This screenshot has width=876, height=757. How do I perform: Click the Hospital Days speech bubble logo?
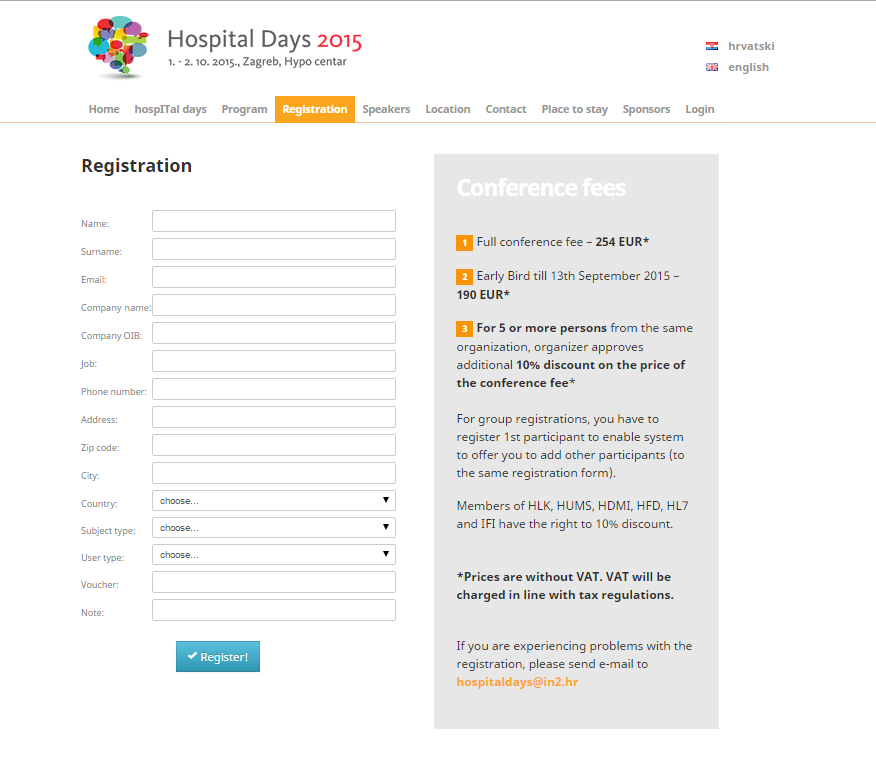pos(118,47)
